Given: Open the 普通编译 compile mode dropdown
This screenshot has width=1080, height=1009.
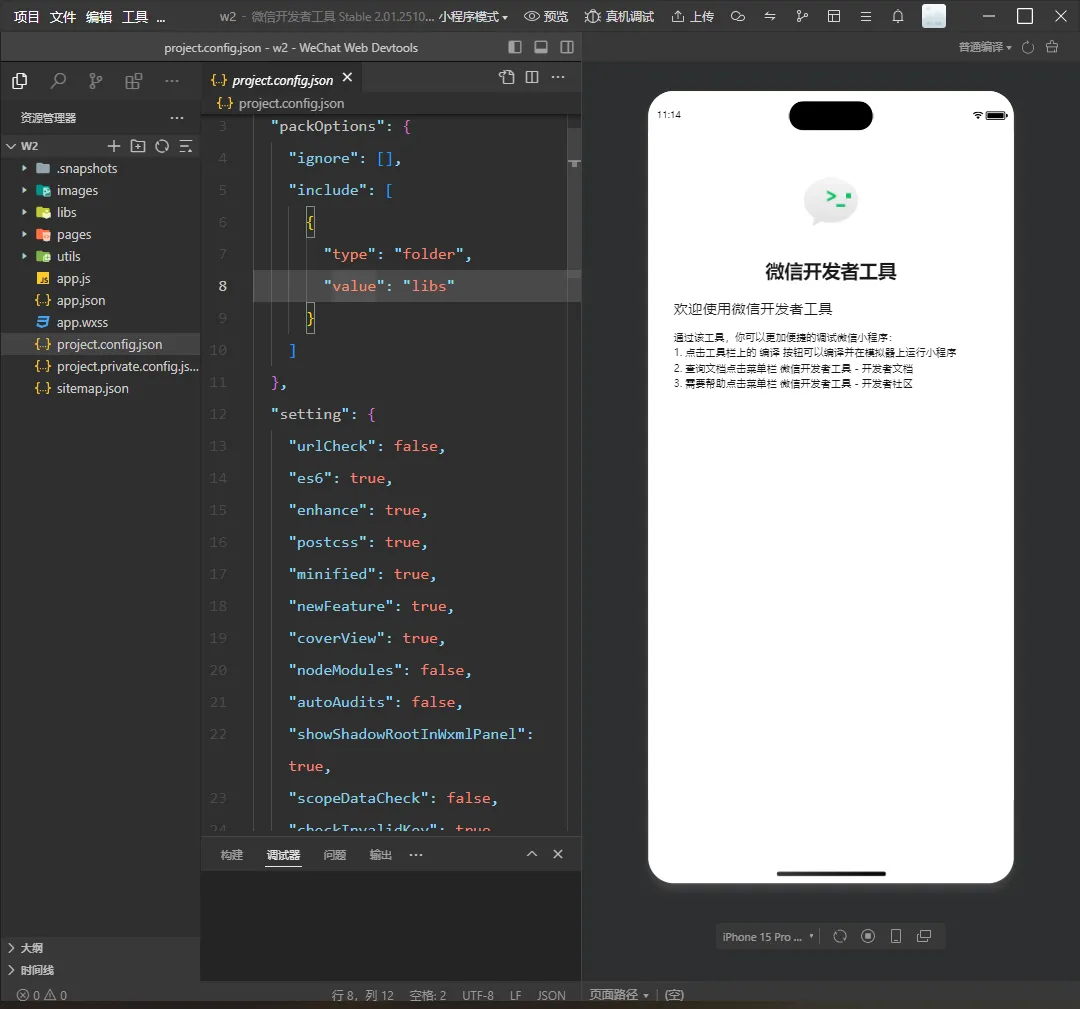Looking at the screenshot, I should [985, 47].
